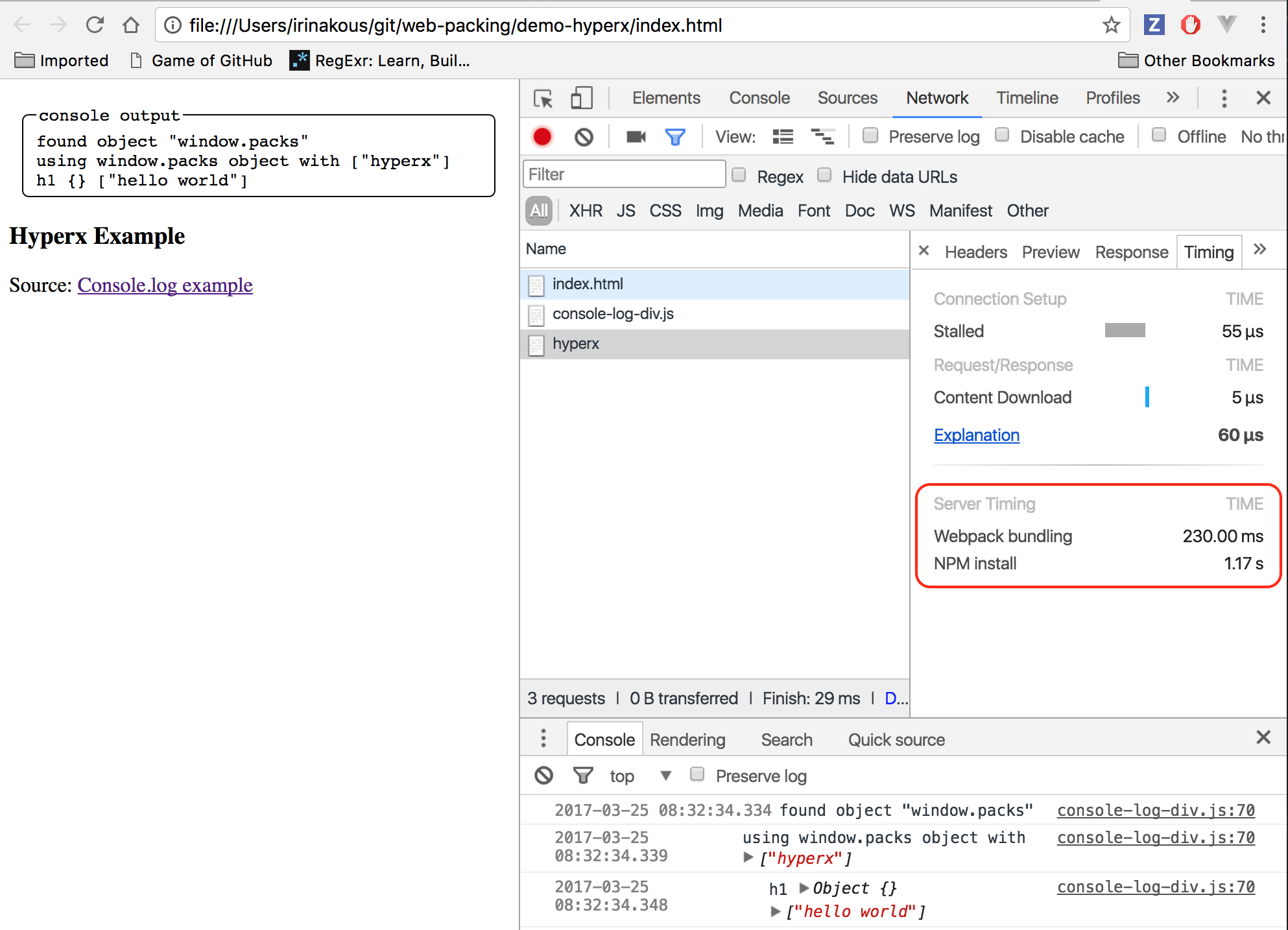Tick the Regex filter checkbox
The height and width of the screenshot is (930, 1288).
click(739, 176)
